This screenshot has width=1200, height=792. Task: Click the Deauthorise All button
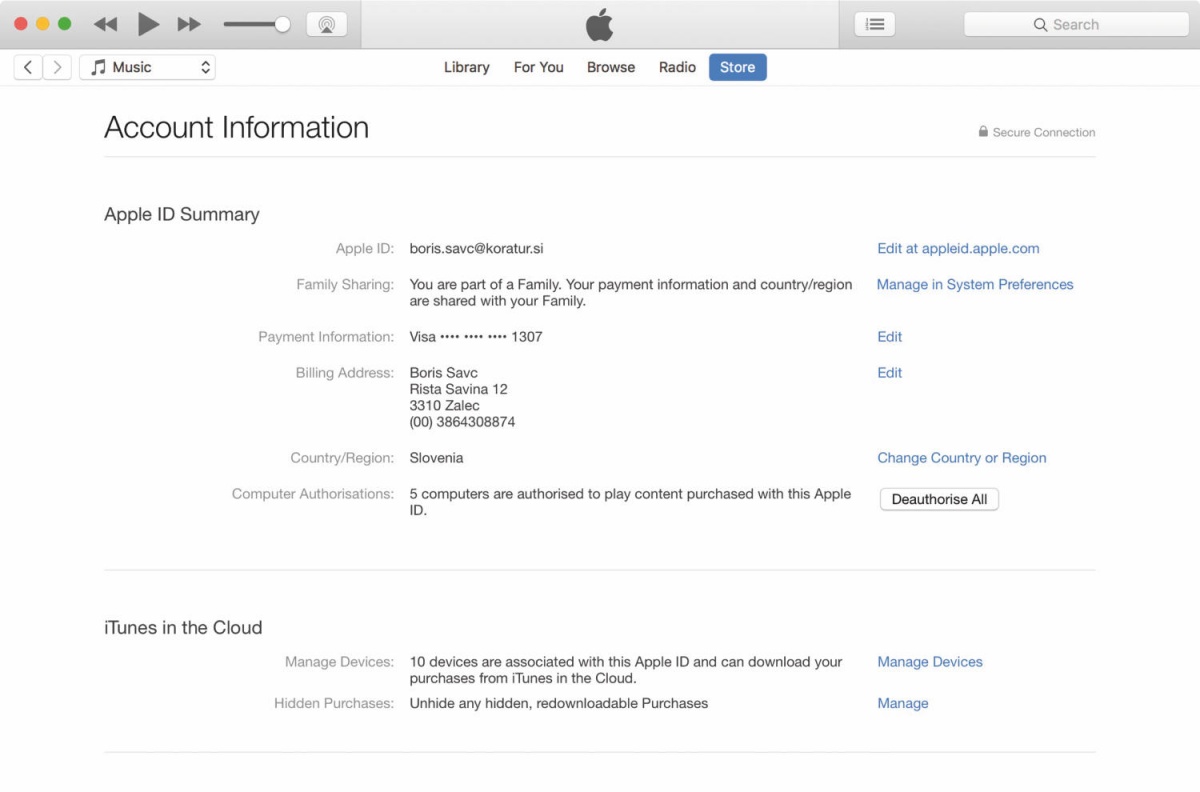(939, 499)
